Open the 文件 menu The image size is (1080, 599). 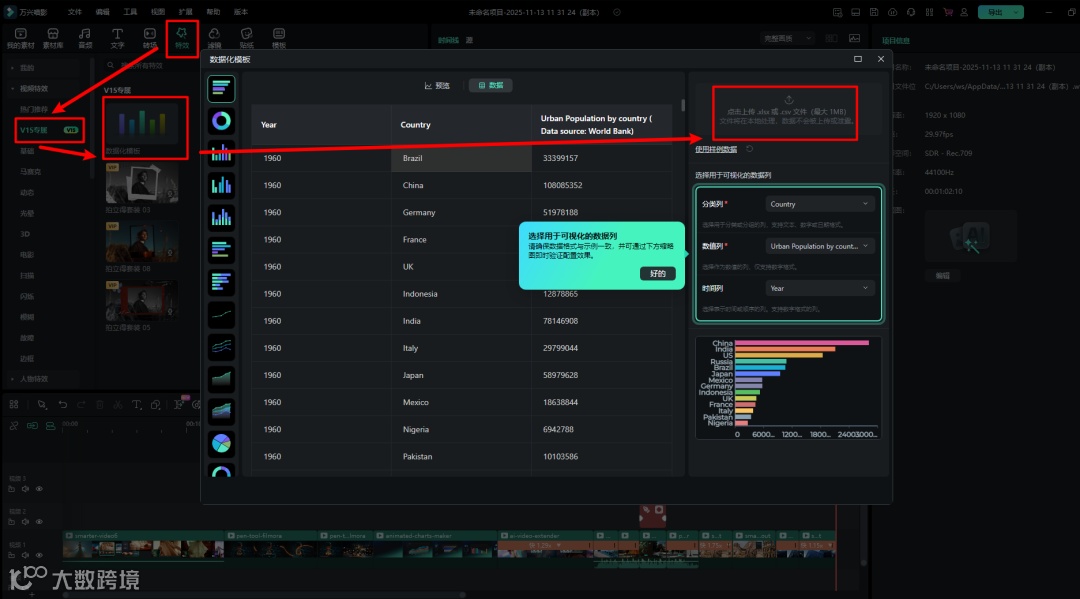(x=74, y=12)
